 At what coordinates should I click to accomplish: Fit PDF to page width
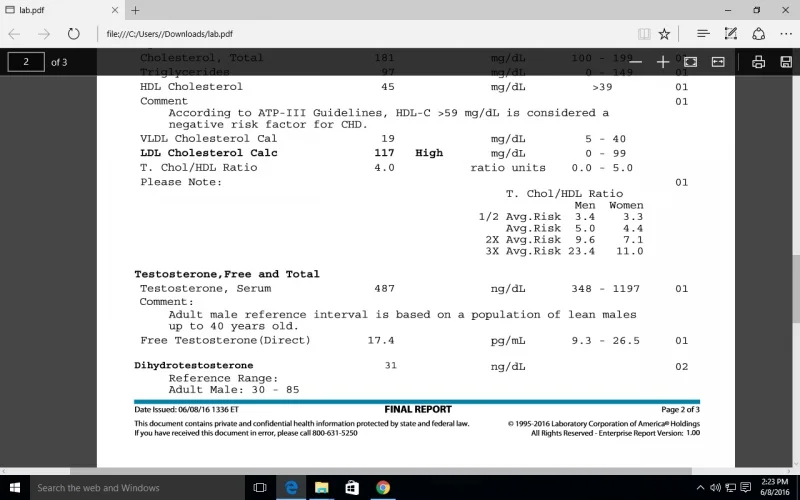(718, 62)
